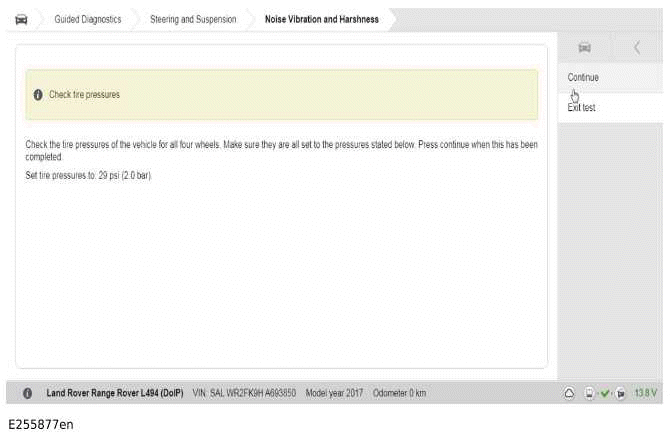Click the info icon beside Check tire pressures
The width and height of the screenshot is (672, 442).
coord(38,95)
